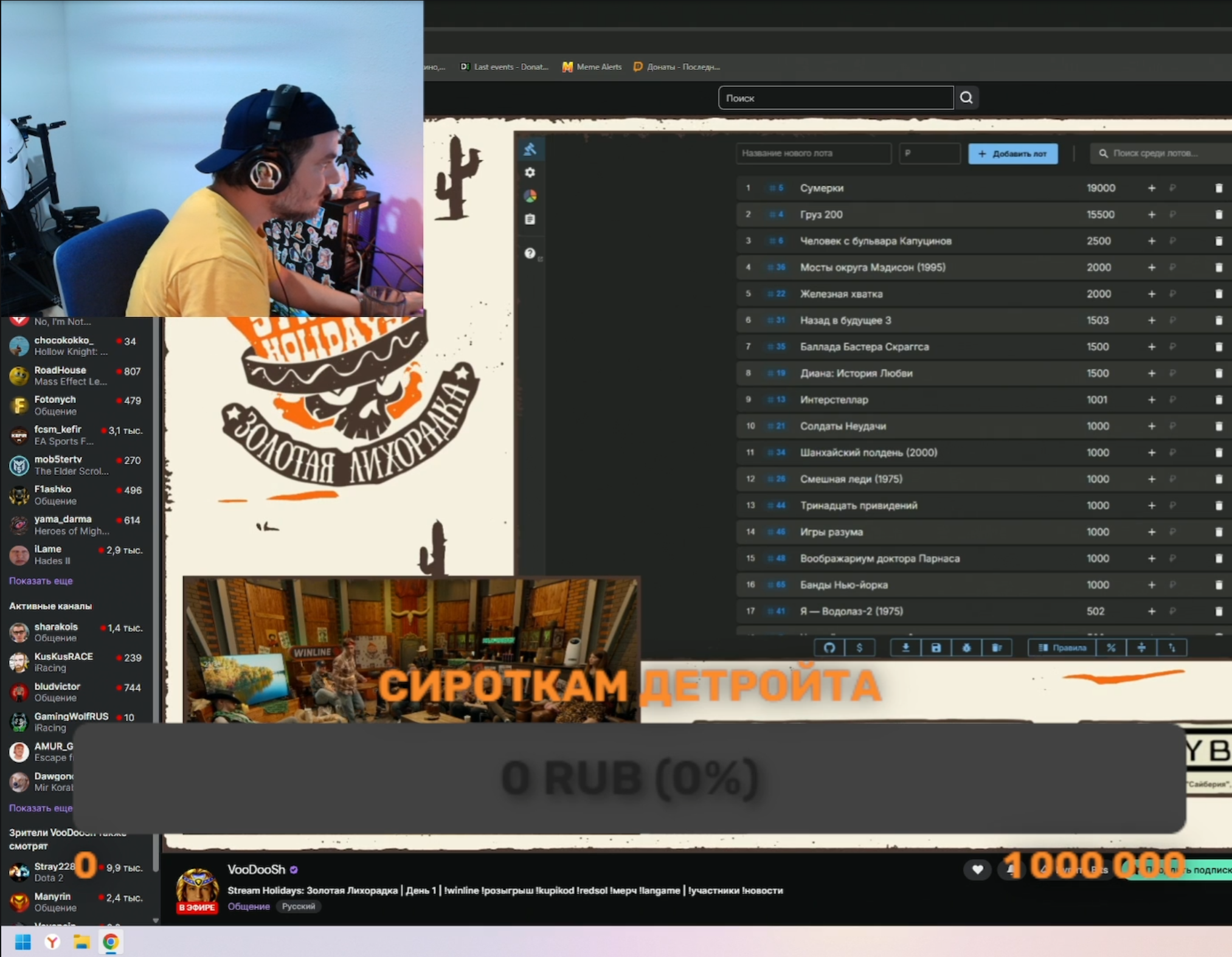Open the pie chart wheel page

coord(530,196)
